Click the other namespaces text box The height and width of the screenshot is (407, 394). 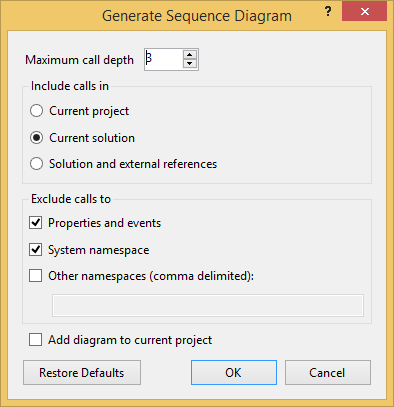click(x=208, y=305)
